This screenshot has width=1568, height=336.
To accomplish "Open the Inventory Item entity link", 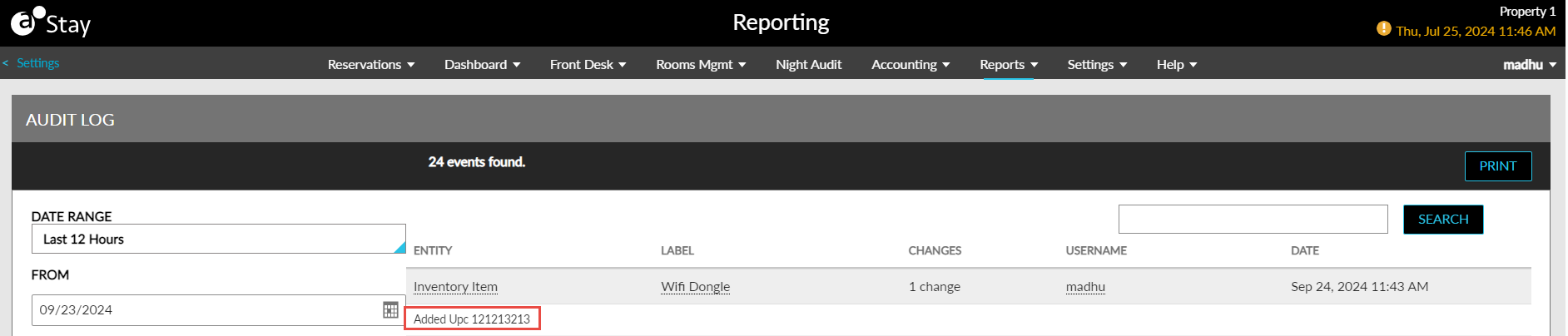I will click(x=455, y=286).
